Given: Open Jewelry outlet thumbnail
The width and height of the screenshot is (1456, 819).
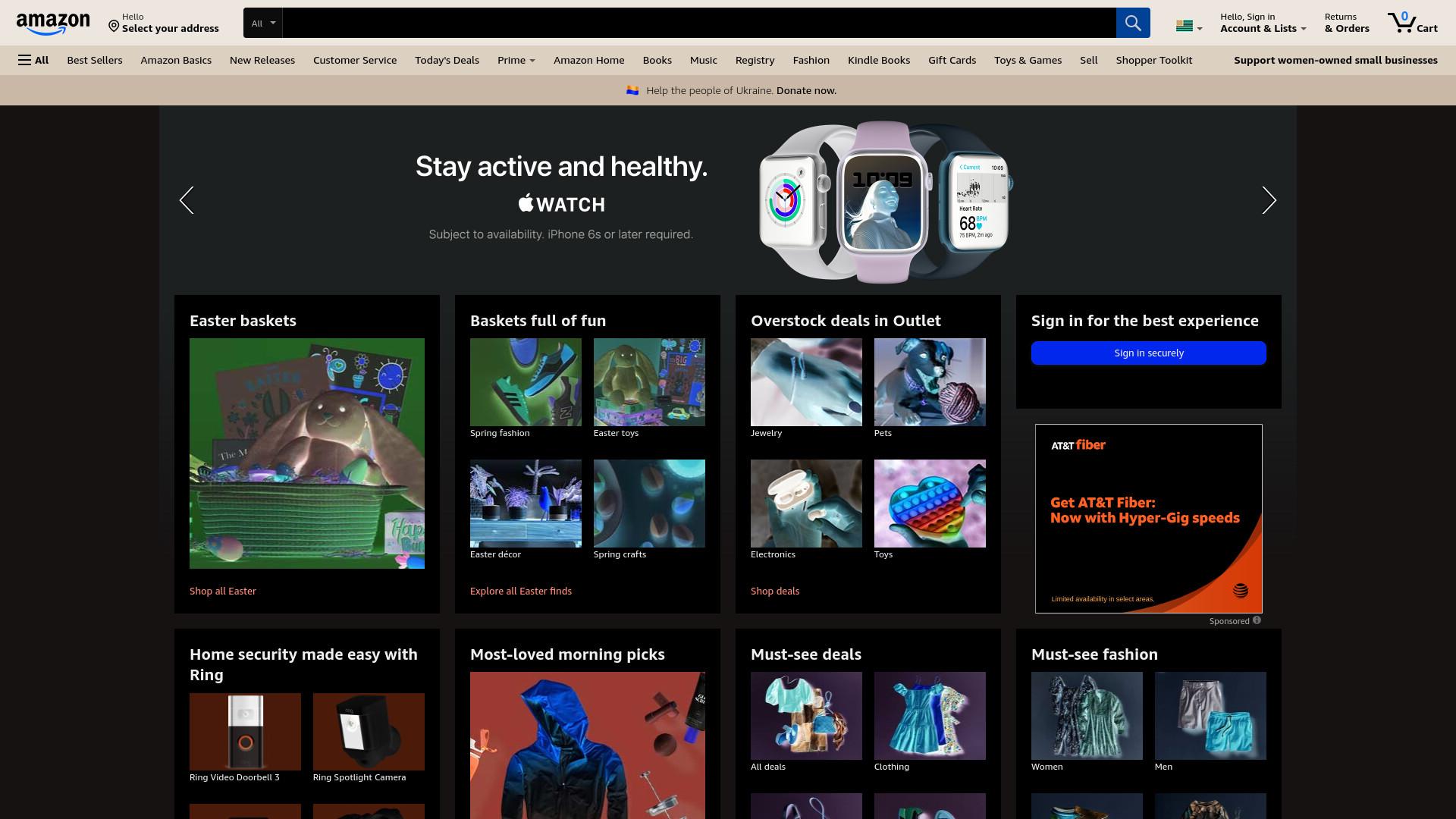Looking at the screenshot, I should pyautogui.click(x=806, y=382).
